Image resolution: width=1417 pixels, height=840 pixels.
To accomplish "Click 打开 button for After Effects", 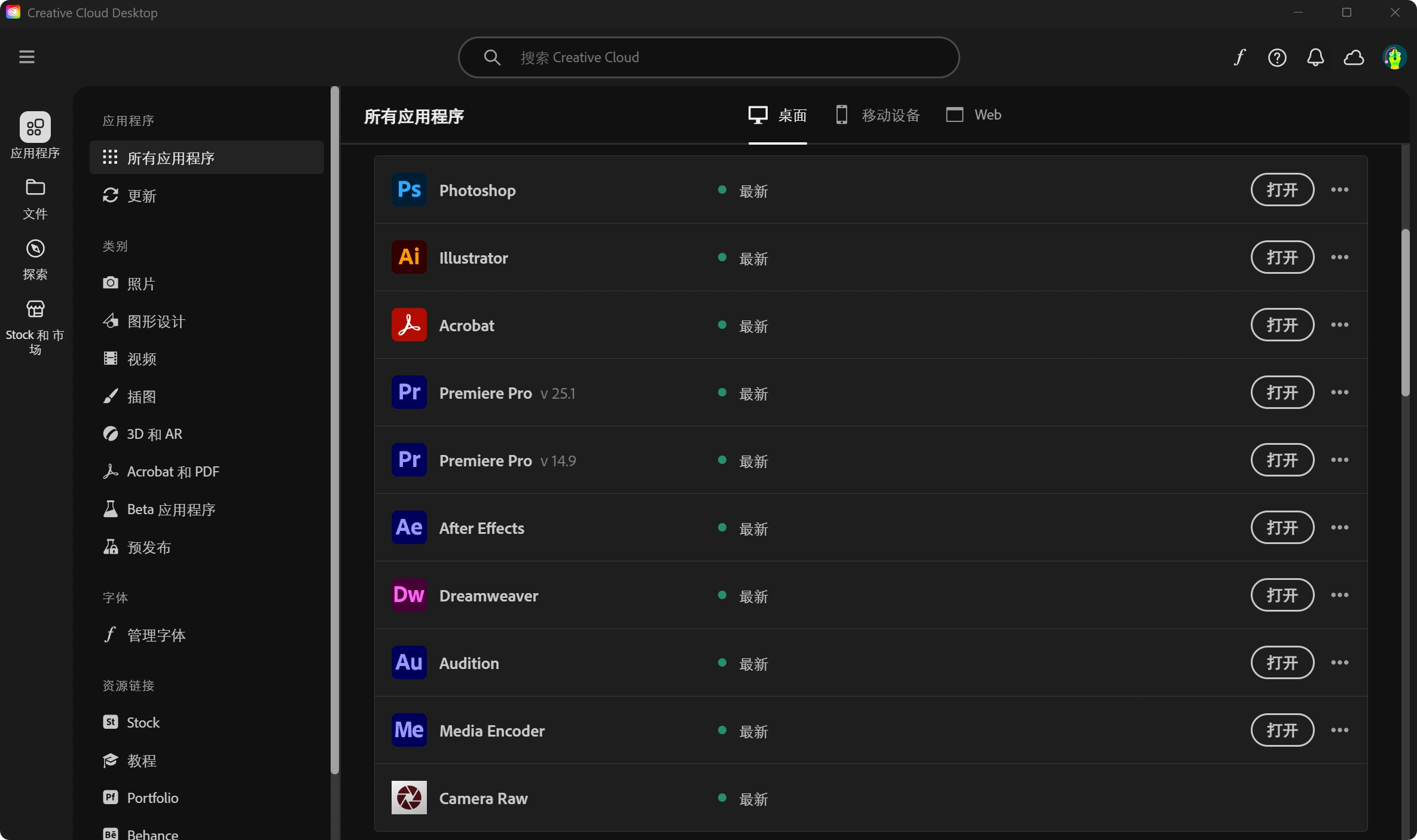I will click(1282, 527).
